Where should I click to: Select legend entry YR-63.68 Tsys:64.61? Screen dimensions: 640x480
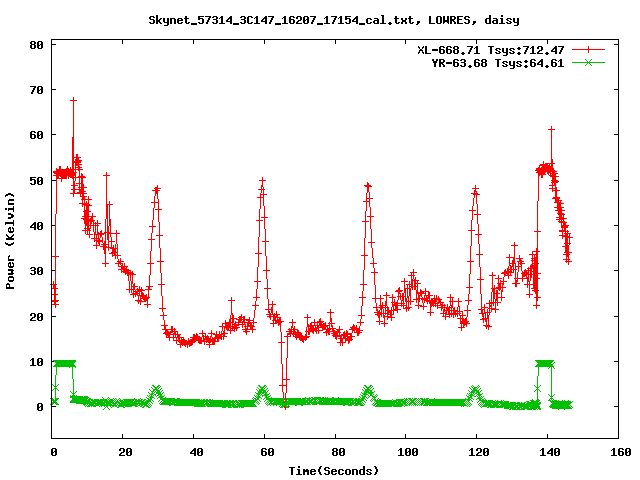[498, 63]
